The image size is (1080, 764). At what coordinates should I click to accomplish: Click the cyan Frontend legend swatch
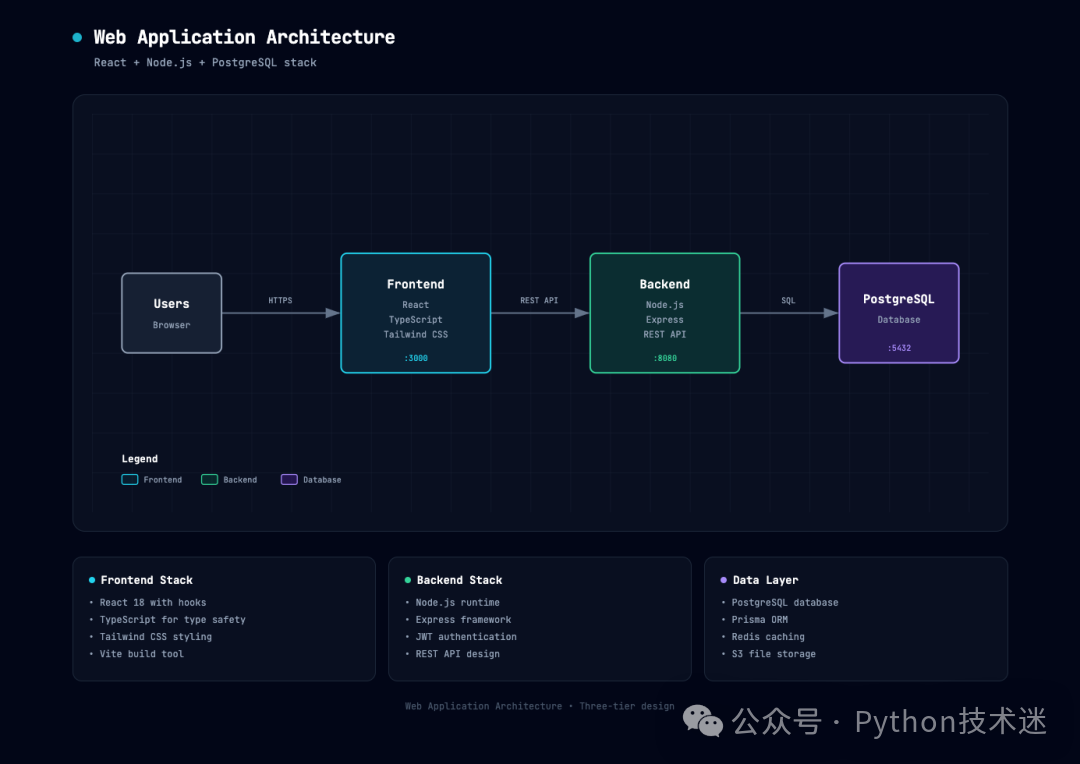129,479
